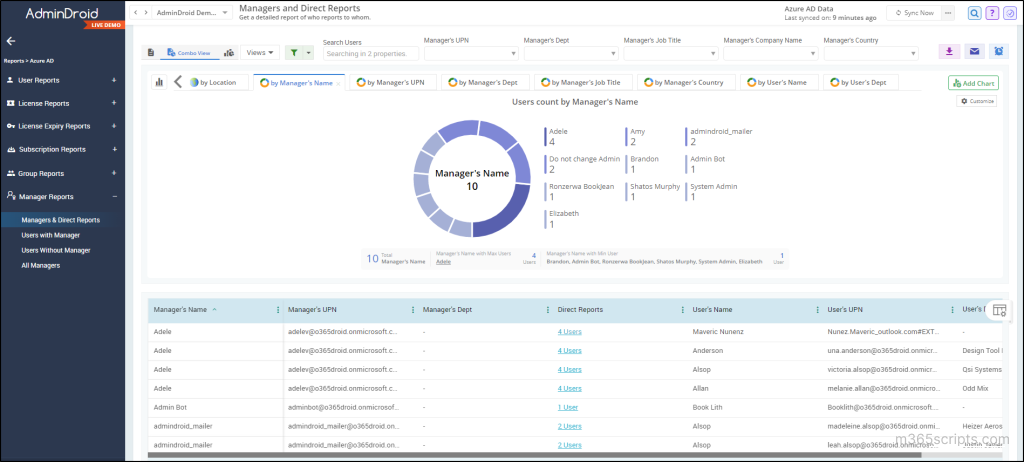The width and height of the screenshot is (1024, 462).
Task: Expand the License Reports sidebar section
Action: pos(114,103)
